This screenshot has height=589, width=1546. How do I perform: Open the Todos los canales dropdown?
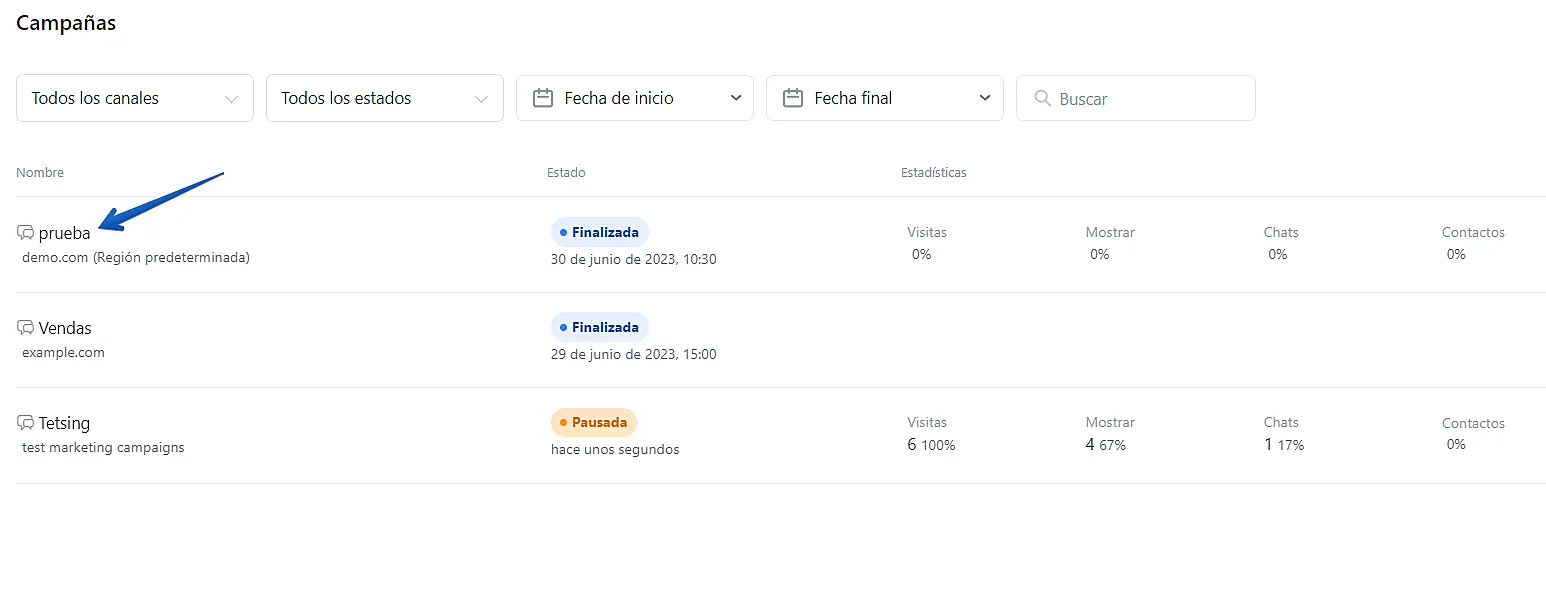click(135, 98)
